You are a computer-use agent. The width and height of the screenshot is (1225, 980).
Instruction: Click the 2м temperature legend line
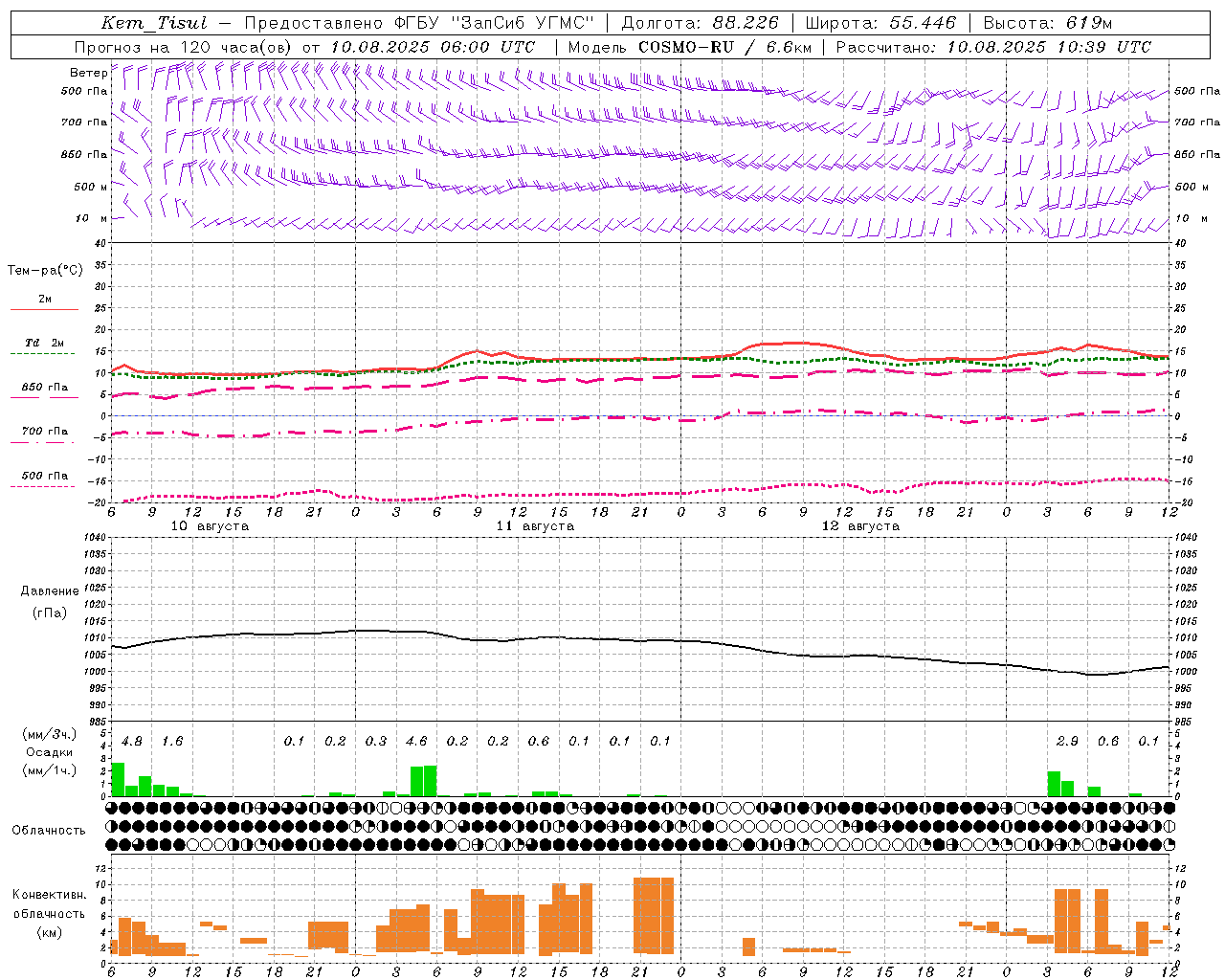coord(44,309)
